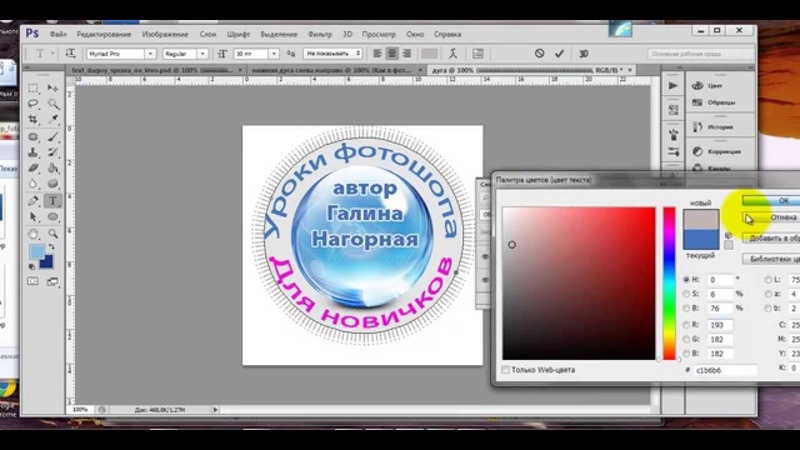This screenshot has height=450, width=800.
Task: Select the Clone Stamp tool
Action: tap(33, 152)
